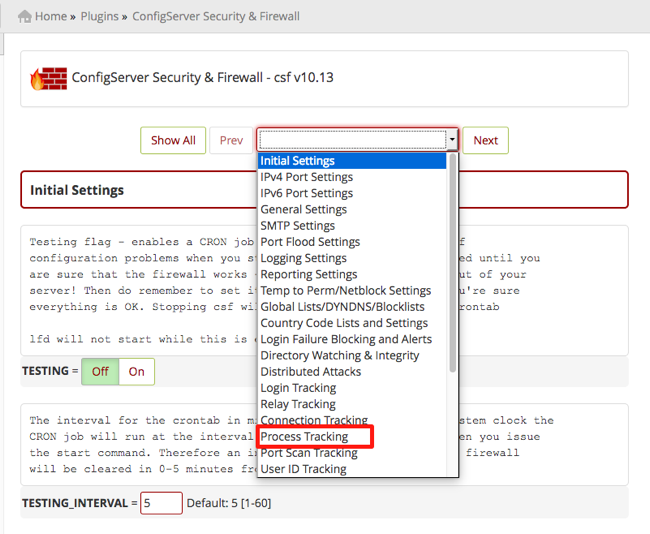Click the Next button

[x=485, y=141]
